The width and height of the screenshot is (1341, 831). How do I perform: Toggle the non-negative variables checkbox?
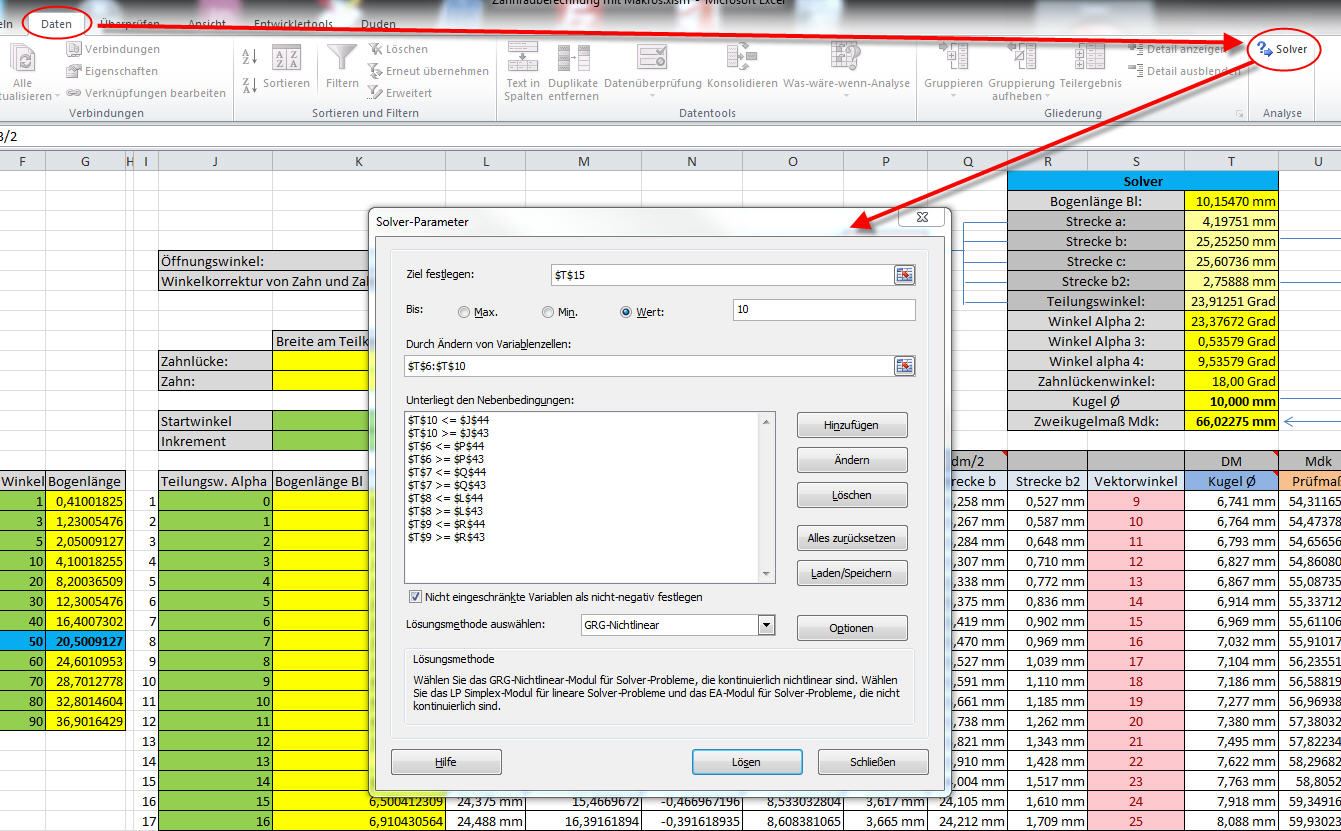(416, 597)
